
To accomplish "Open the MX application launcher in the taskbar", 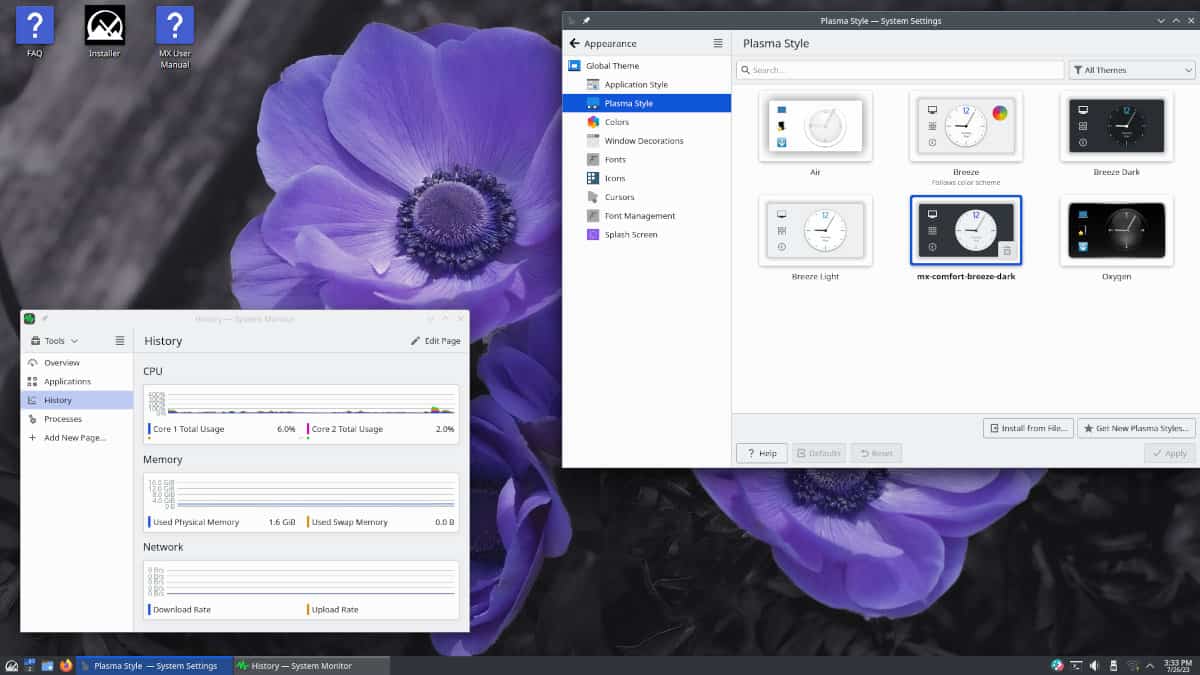I will tap(11, 665).
